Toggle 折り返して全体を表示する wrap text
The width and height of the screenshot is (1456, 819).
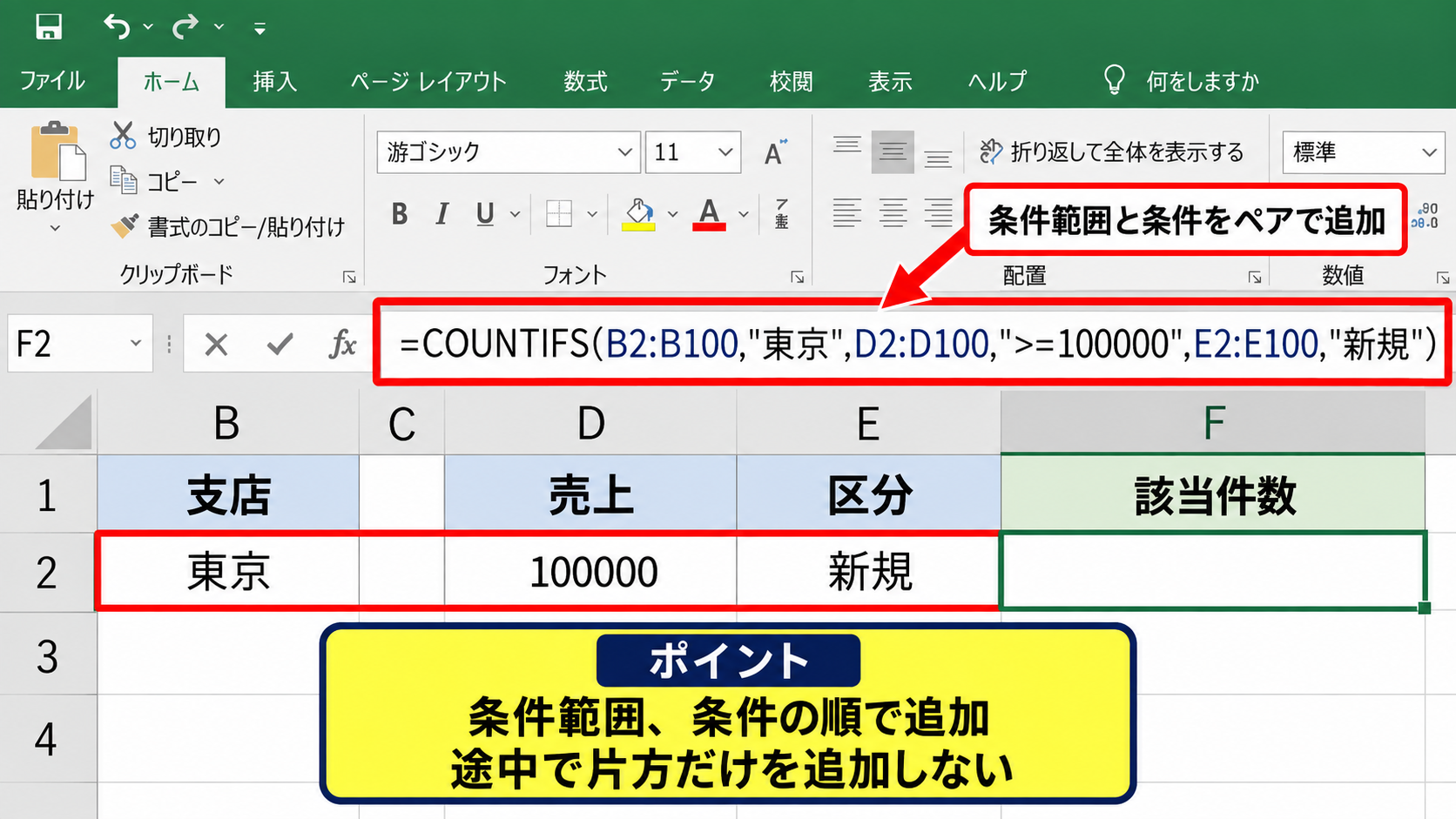1112,152
